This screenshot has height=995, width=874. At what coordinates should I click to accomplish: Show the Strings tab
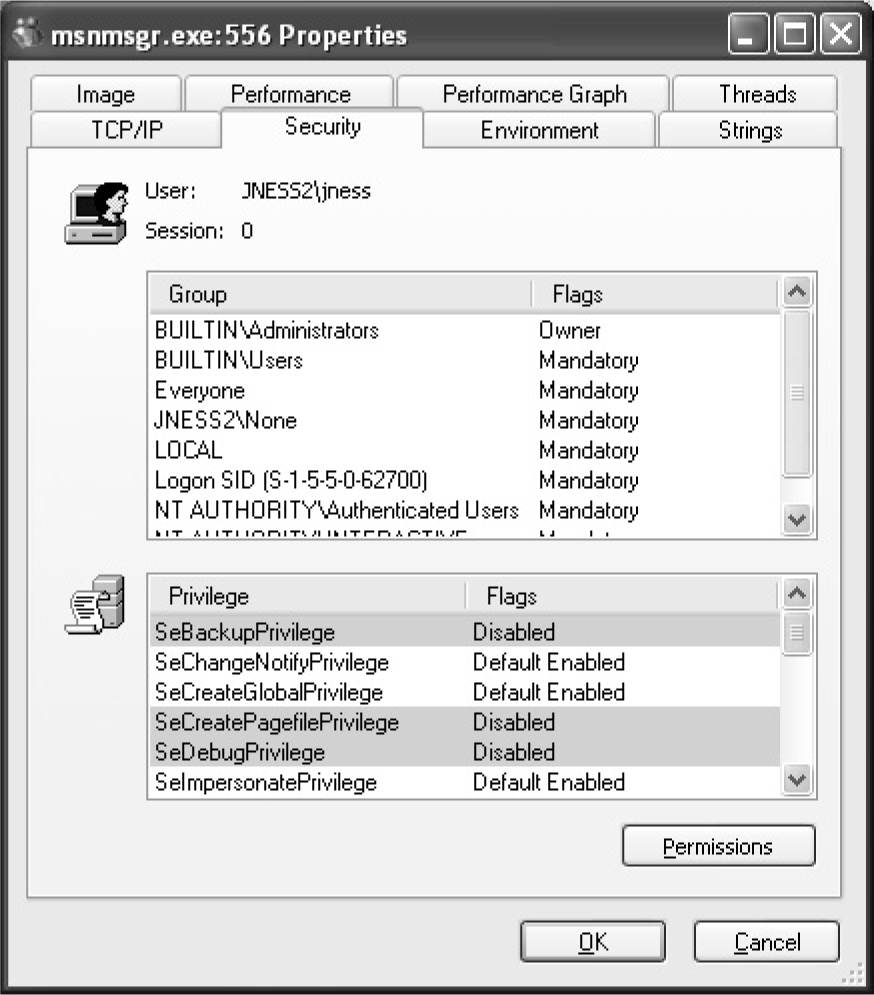(749, 131)
